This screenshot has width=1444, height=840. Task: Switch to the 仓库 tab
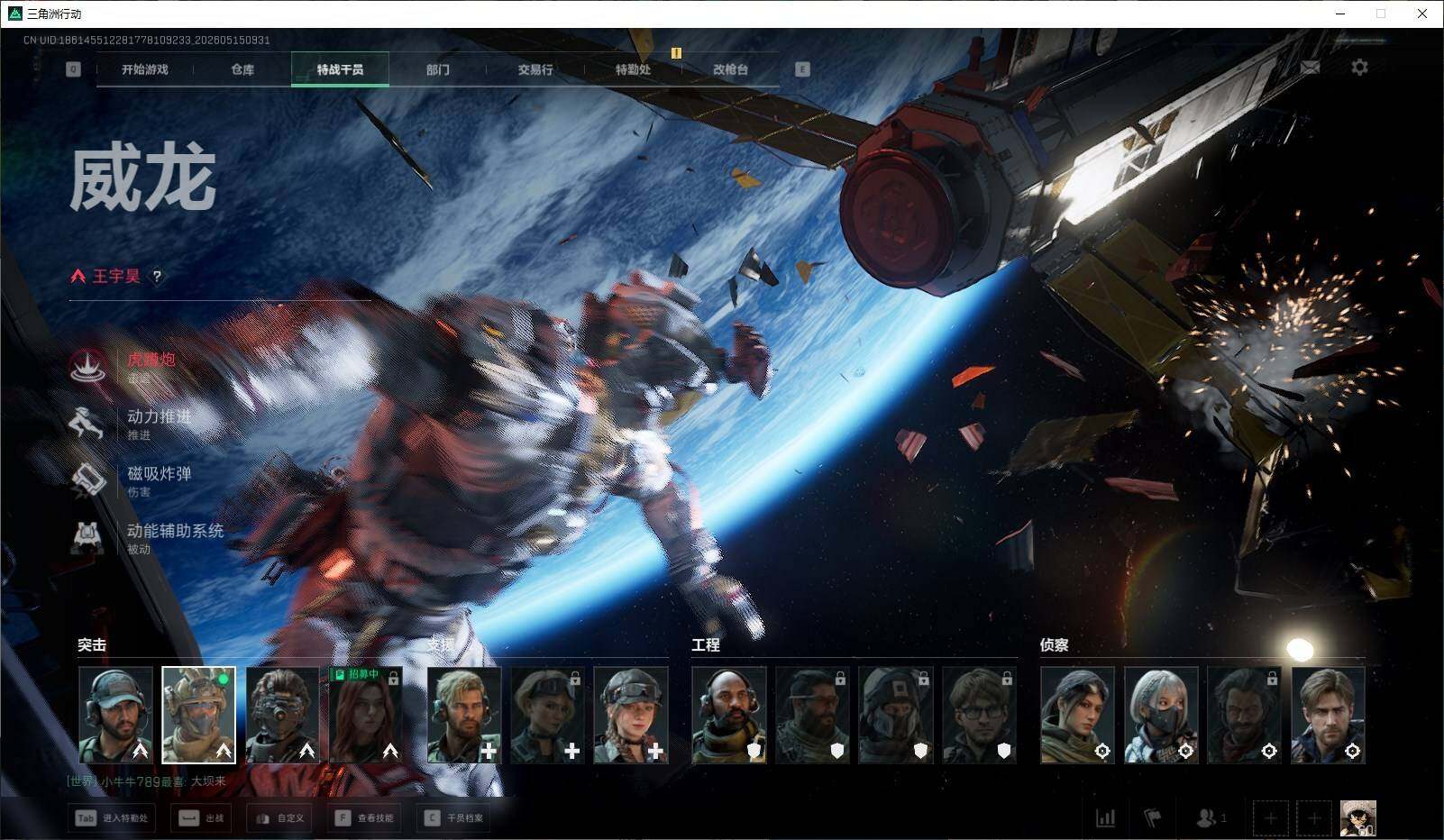(242, 69)
